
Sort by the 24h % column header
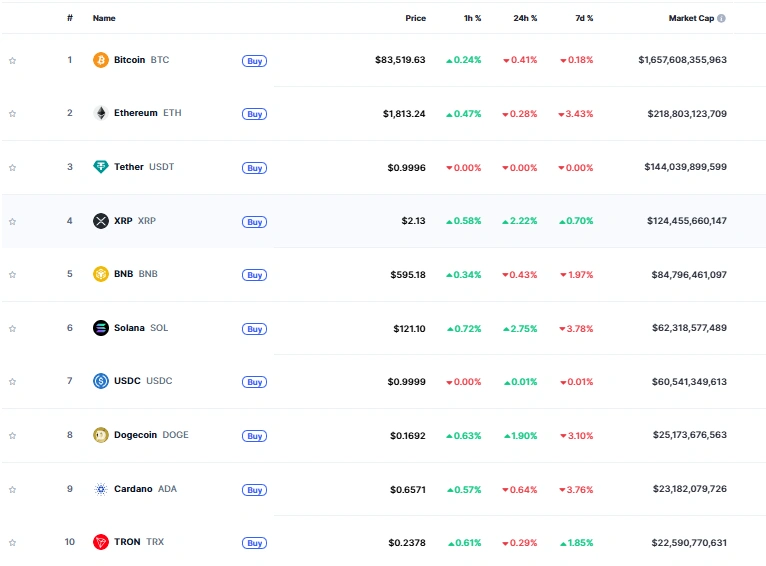525,18
